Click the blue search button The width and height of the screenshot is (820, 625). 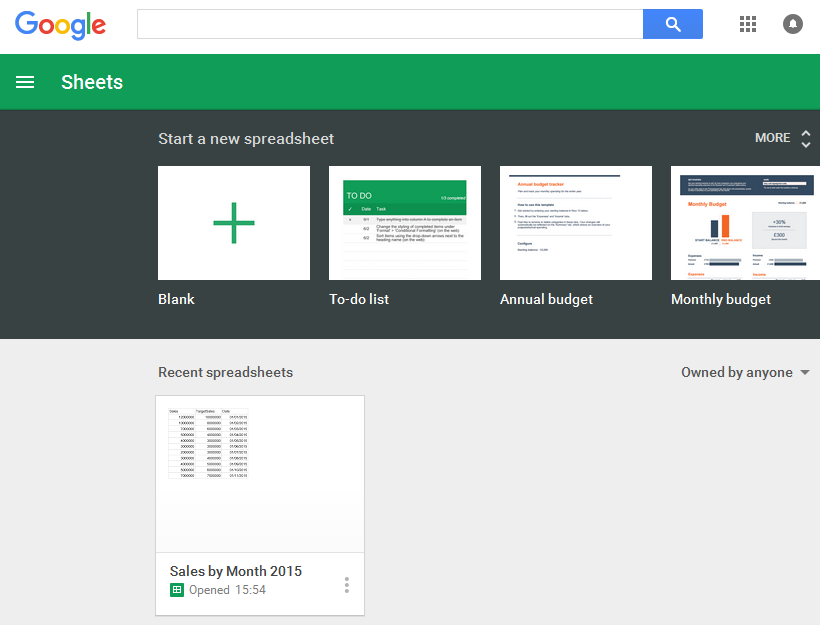[x=672, y=23]
